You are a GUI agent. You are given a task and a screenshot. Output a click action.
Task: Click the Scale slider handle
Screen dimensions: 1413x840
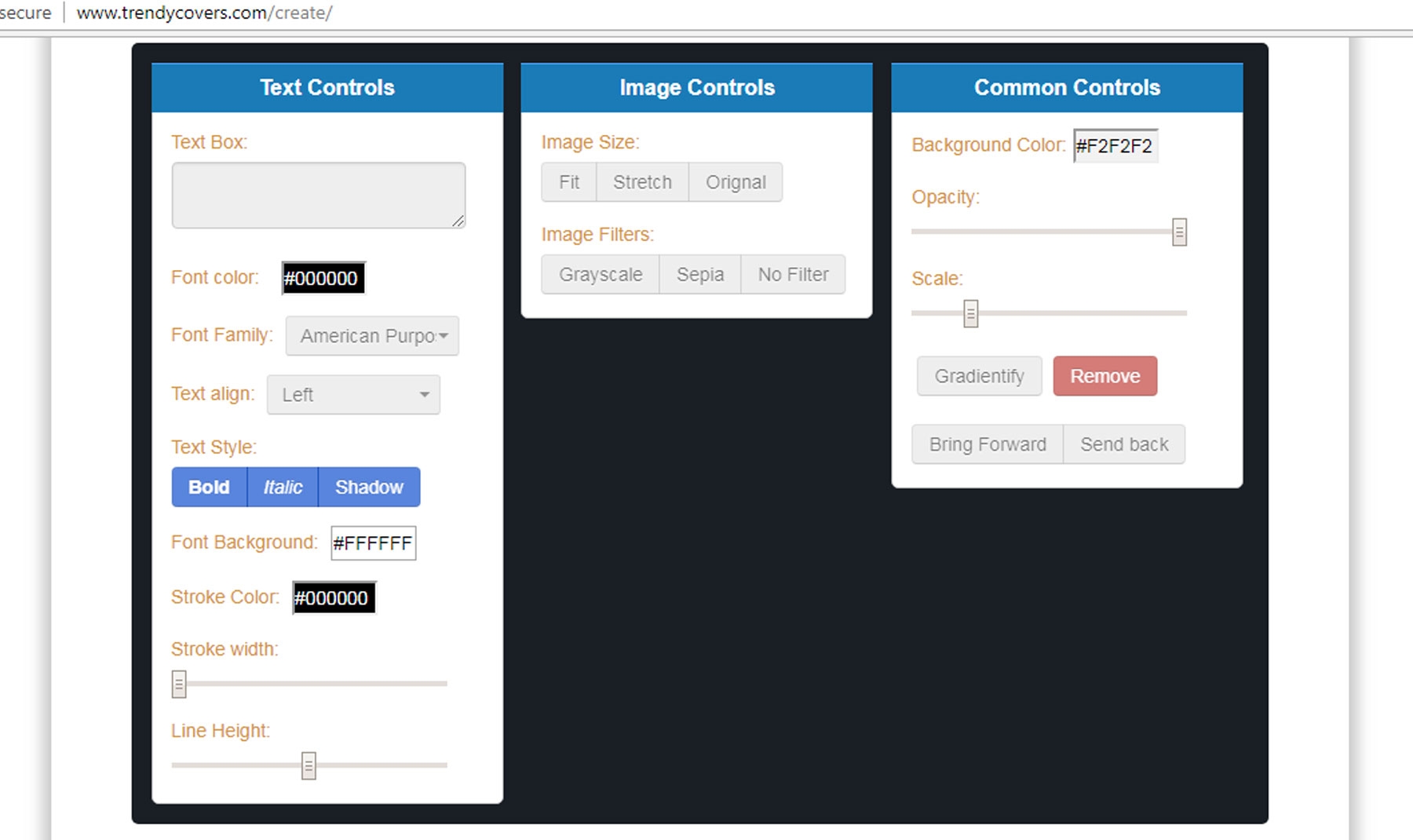pos(971,313)
